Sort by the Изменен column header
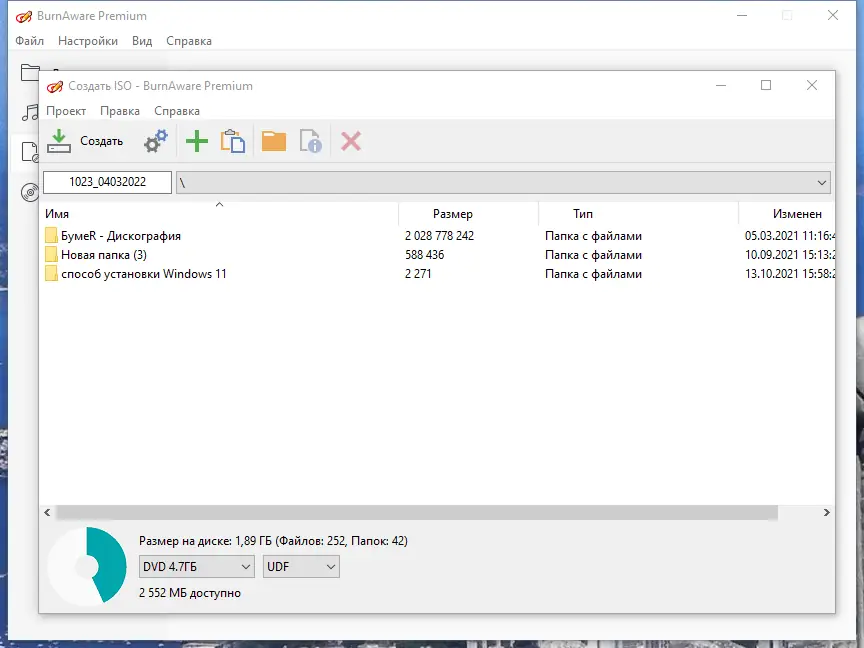 pyautogui.click(x=787, y=214)
